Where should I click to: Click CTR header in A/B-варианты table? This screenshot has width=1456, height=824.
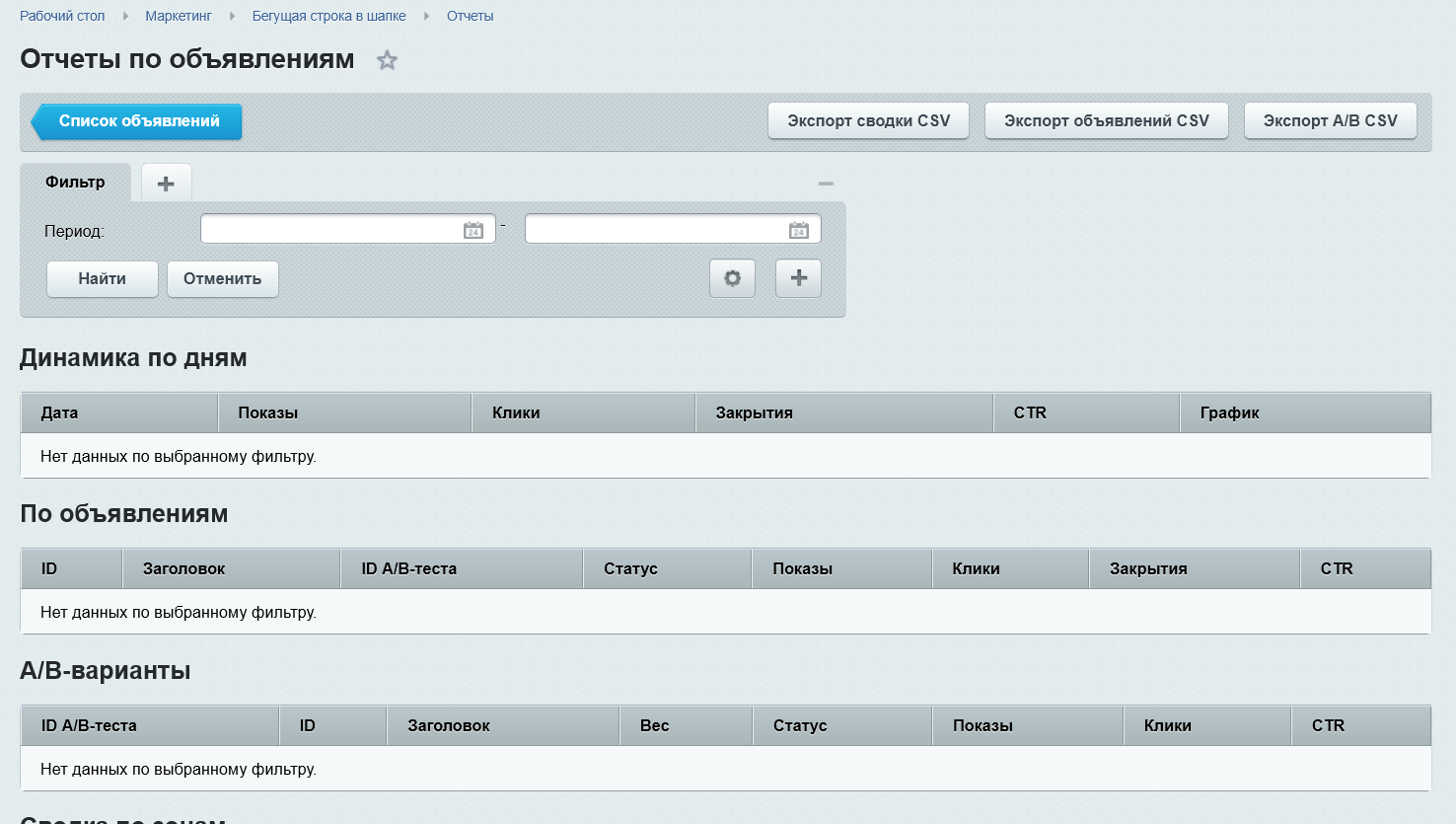[1361, 725]
